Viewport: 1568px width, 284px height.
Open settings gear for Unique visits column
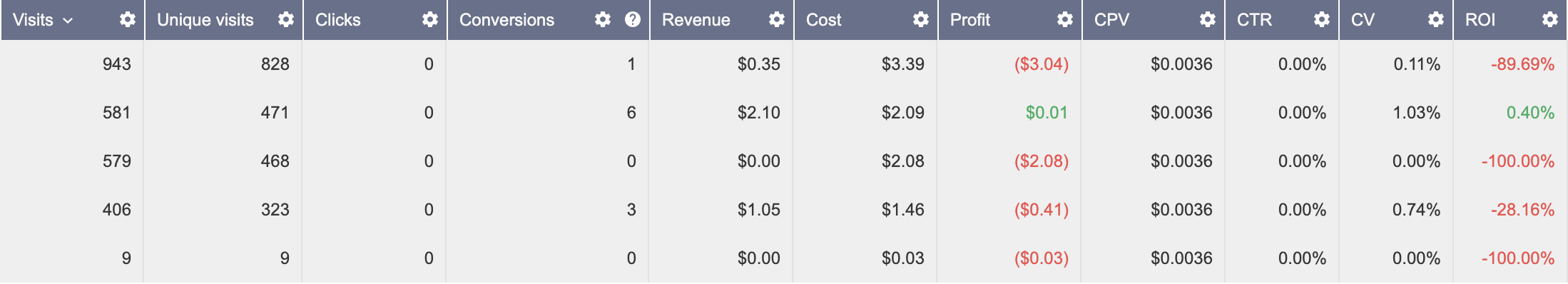click(286, 20)
